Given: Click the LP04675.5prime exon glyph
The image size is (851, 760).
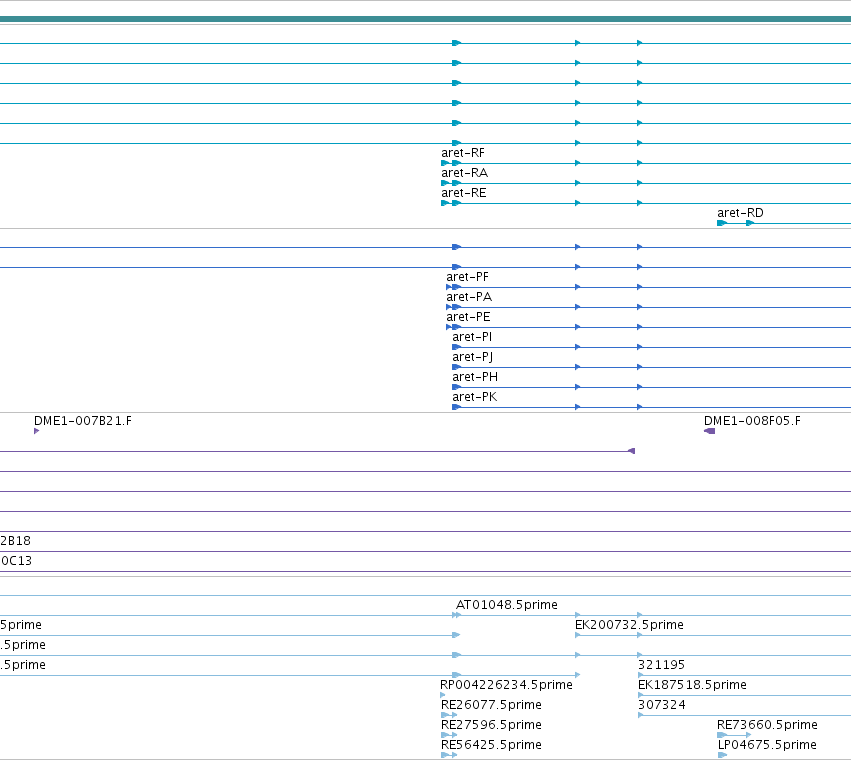Looking at the screenshot, I should click(x=722, y=755).
